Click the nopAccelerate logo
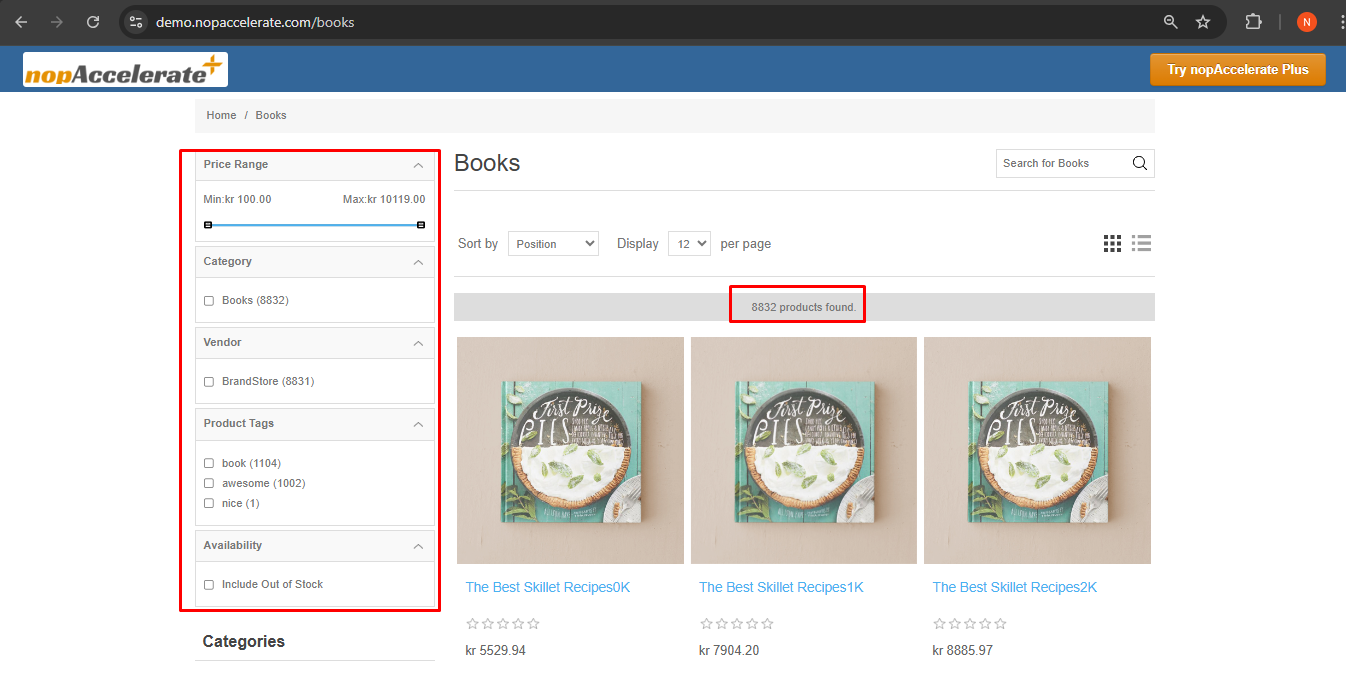 point(125,70)
